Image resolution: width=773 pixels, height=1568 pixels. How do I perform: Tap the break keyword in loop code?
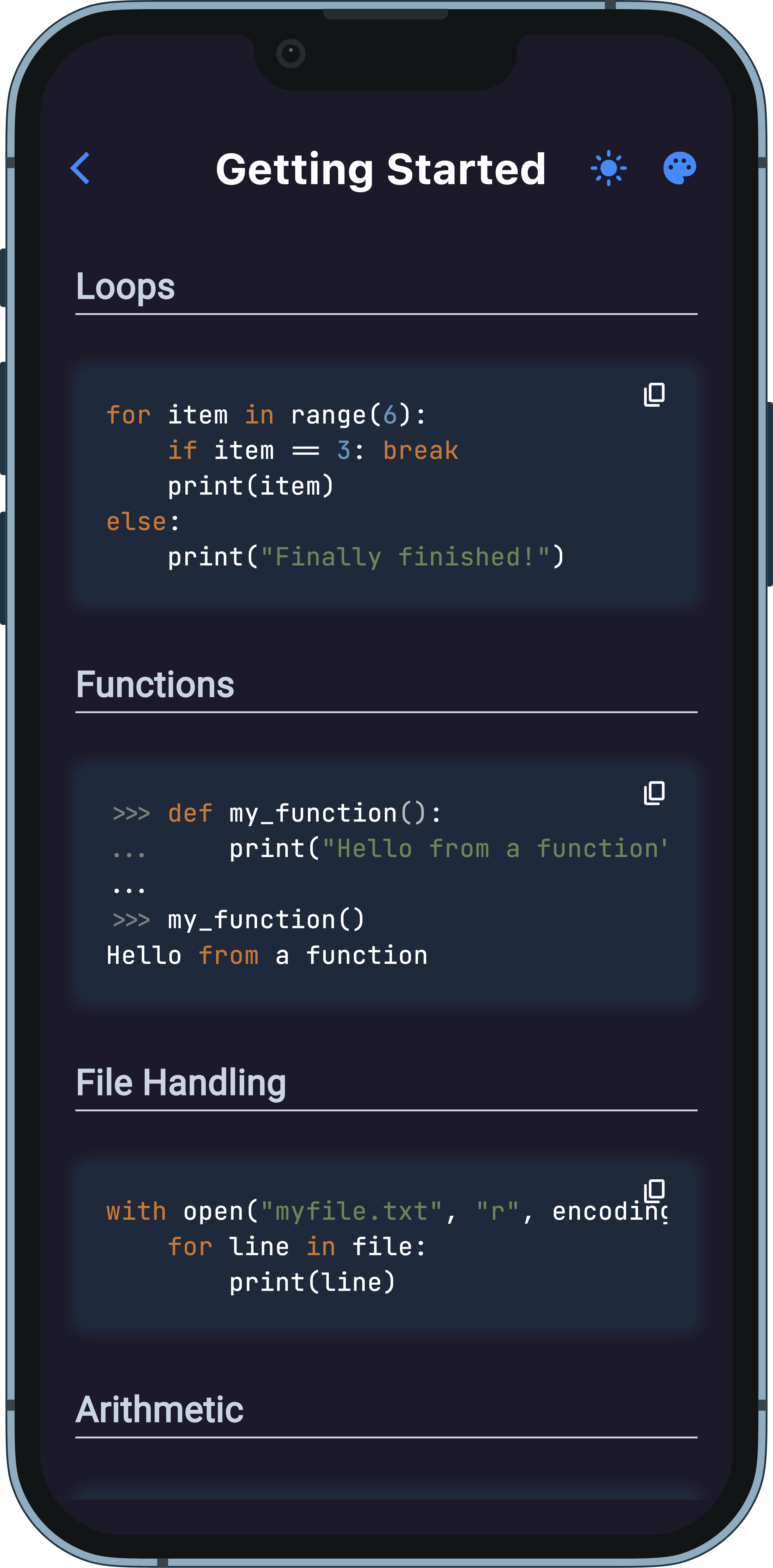point(421,450)
